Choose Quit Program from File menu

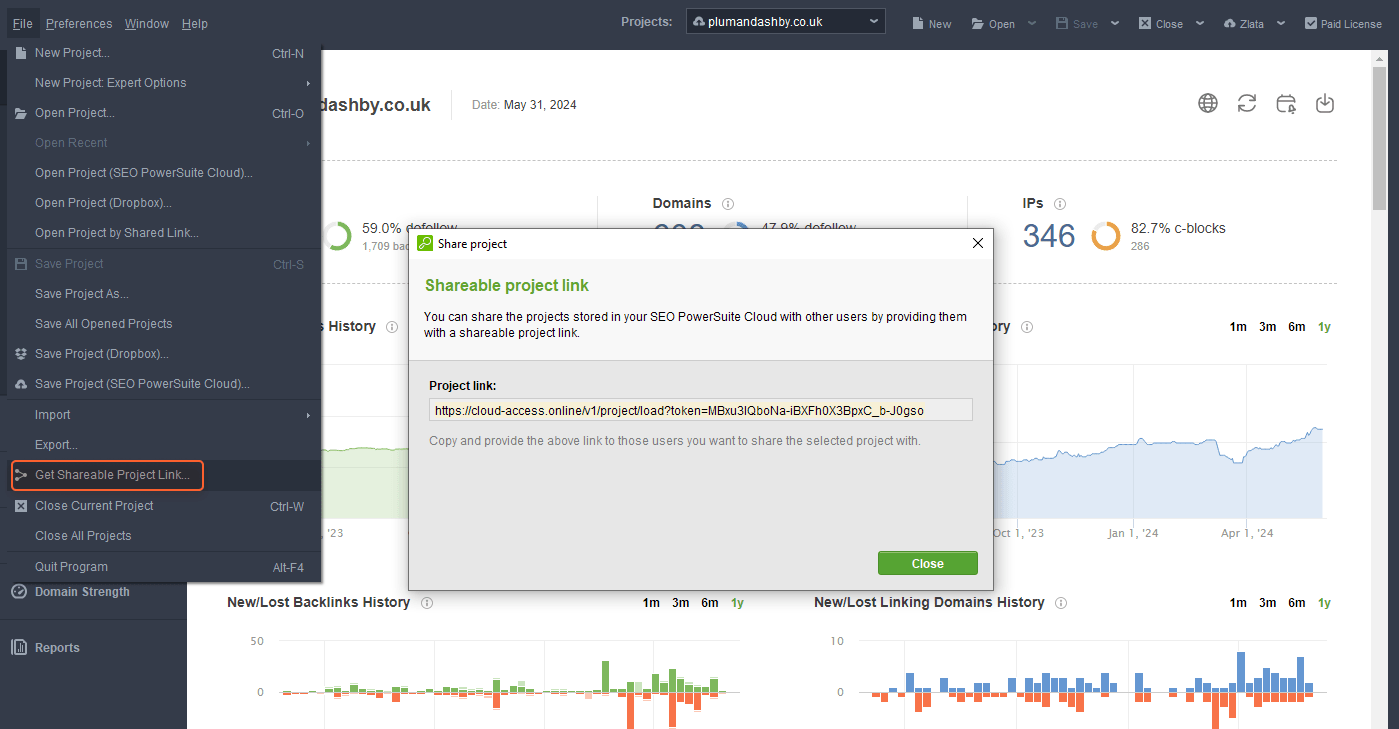(x=164, y=567)
